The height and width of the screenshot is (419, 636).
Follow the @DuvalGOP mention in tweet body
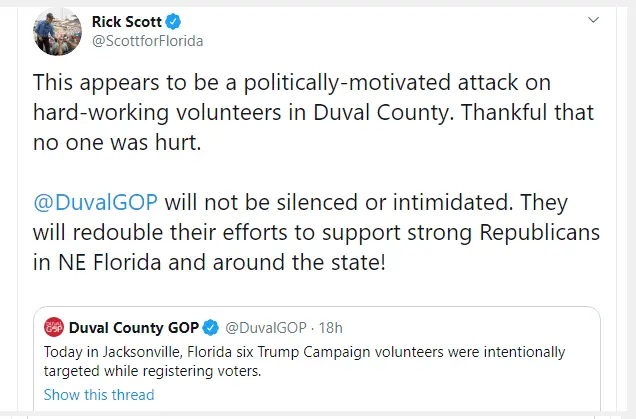[96, 200]
